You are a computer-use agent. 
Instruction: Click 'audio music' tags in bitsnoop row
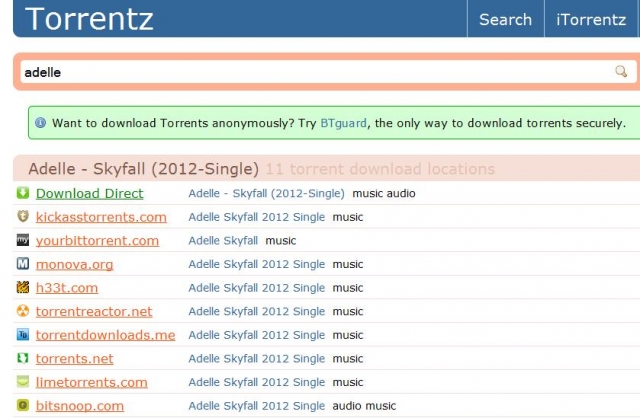pyautogui.click(x=364, y=406)
